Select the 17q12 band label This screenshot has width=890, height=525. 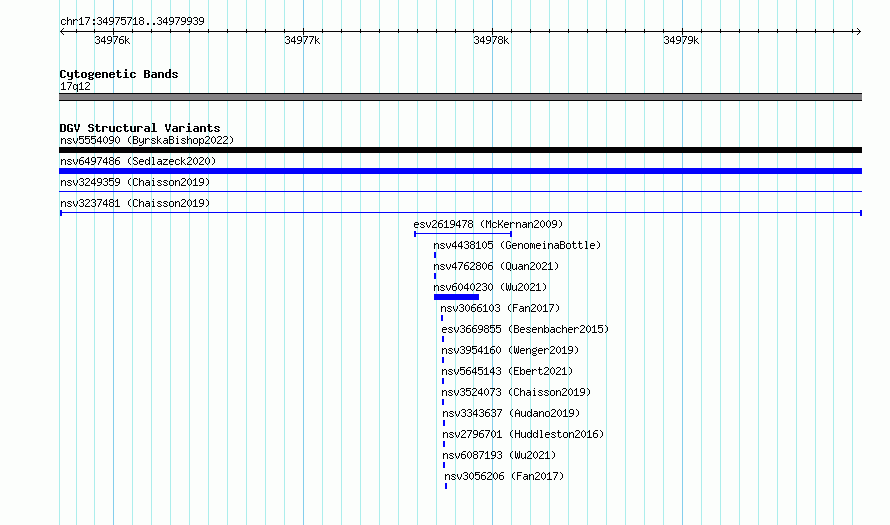pyautogui.click(x=75, y=86)
